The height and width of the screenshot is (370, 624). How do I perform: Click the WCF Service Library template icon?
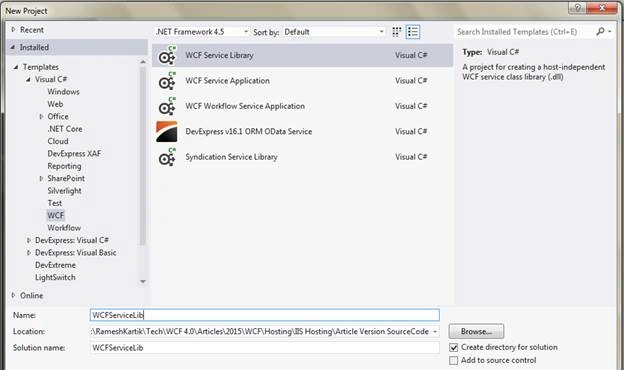[x=167, y=55]
